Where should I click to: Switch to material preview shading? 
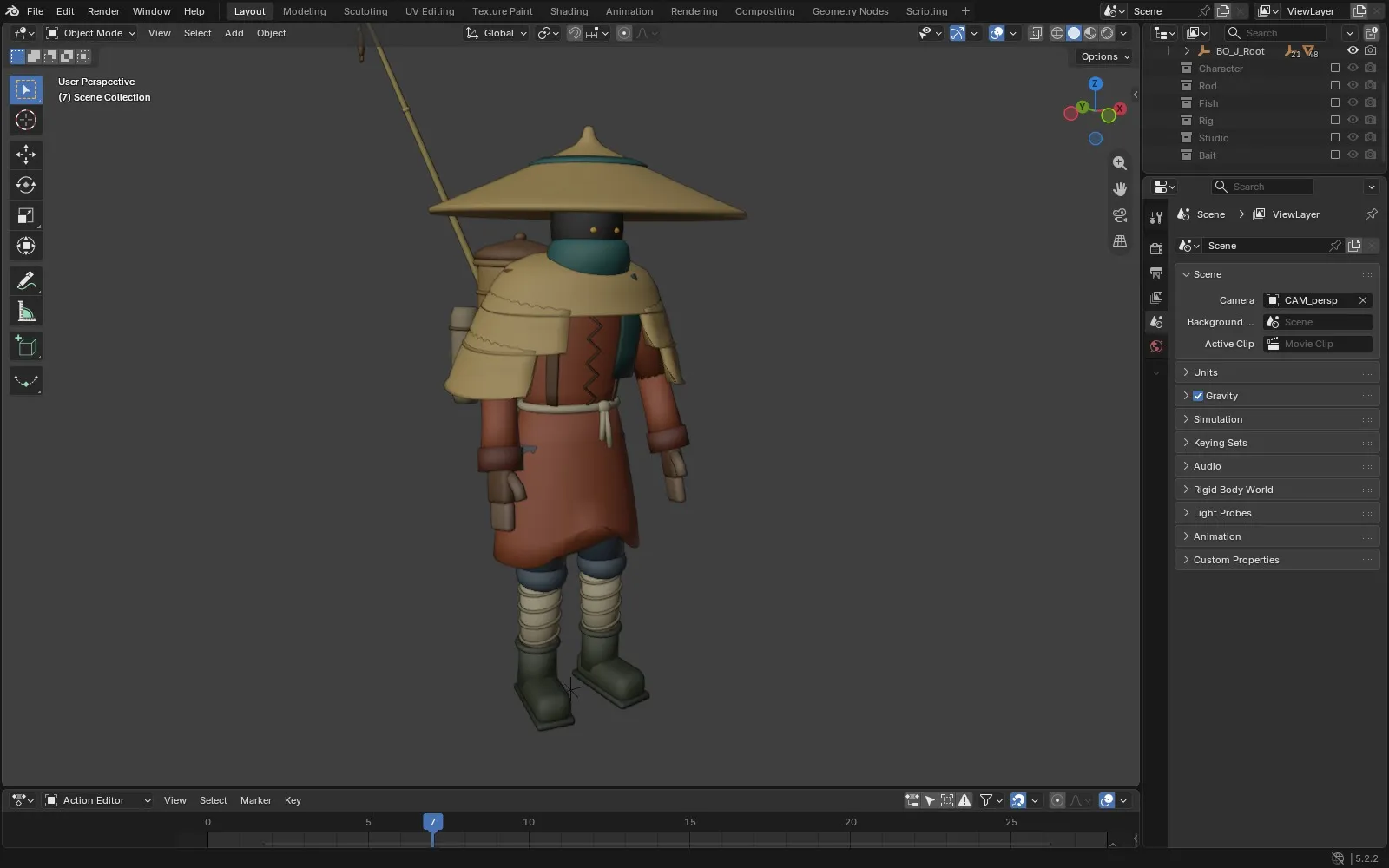pos(1090,33)
